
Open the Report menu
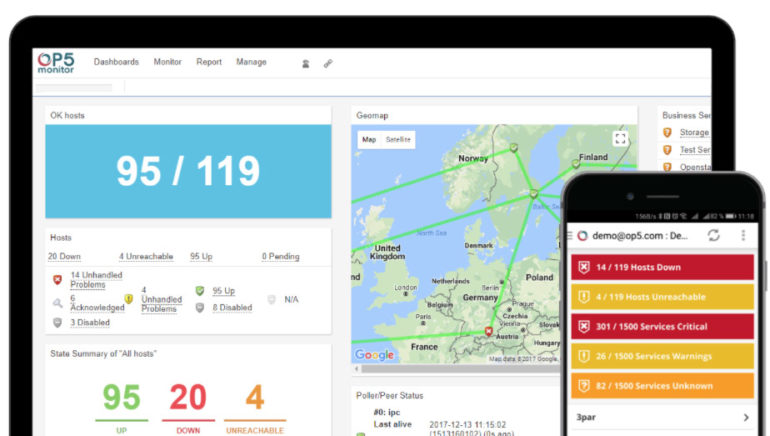point(209,62)
